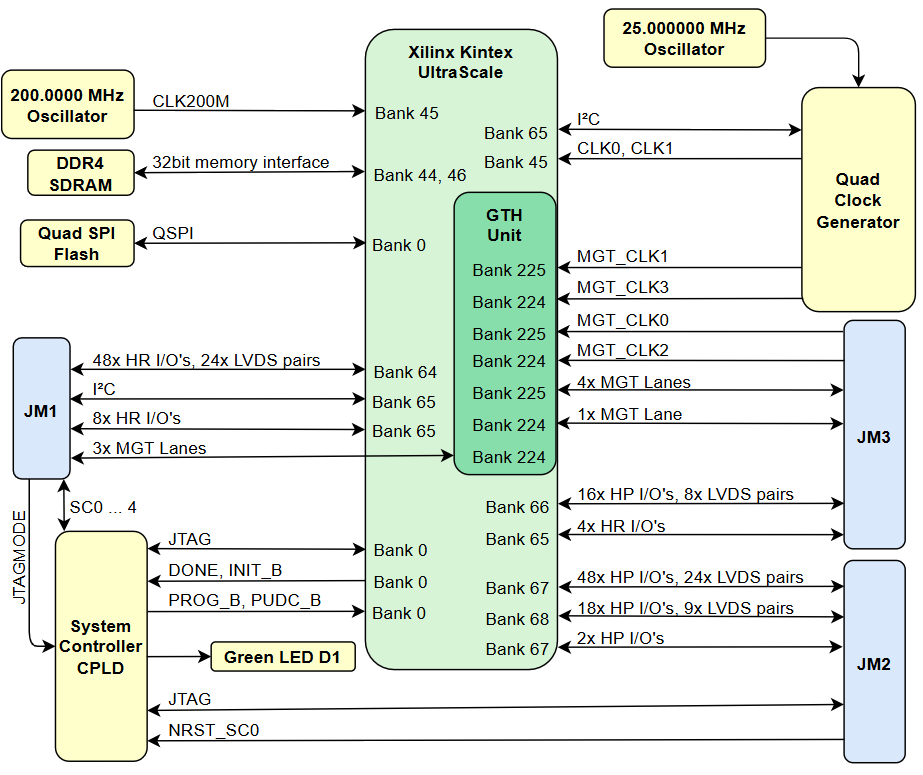Select the 32bit memory interface label

240,162
